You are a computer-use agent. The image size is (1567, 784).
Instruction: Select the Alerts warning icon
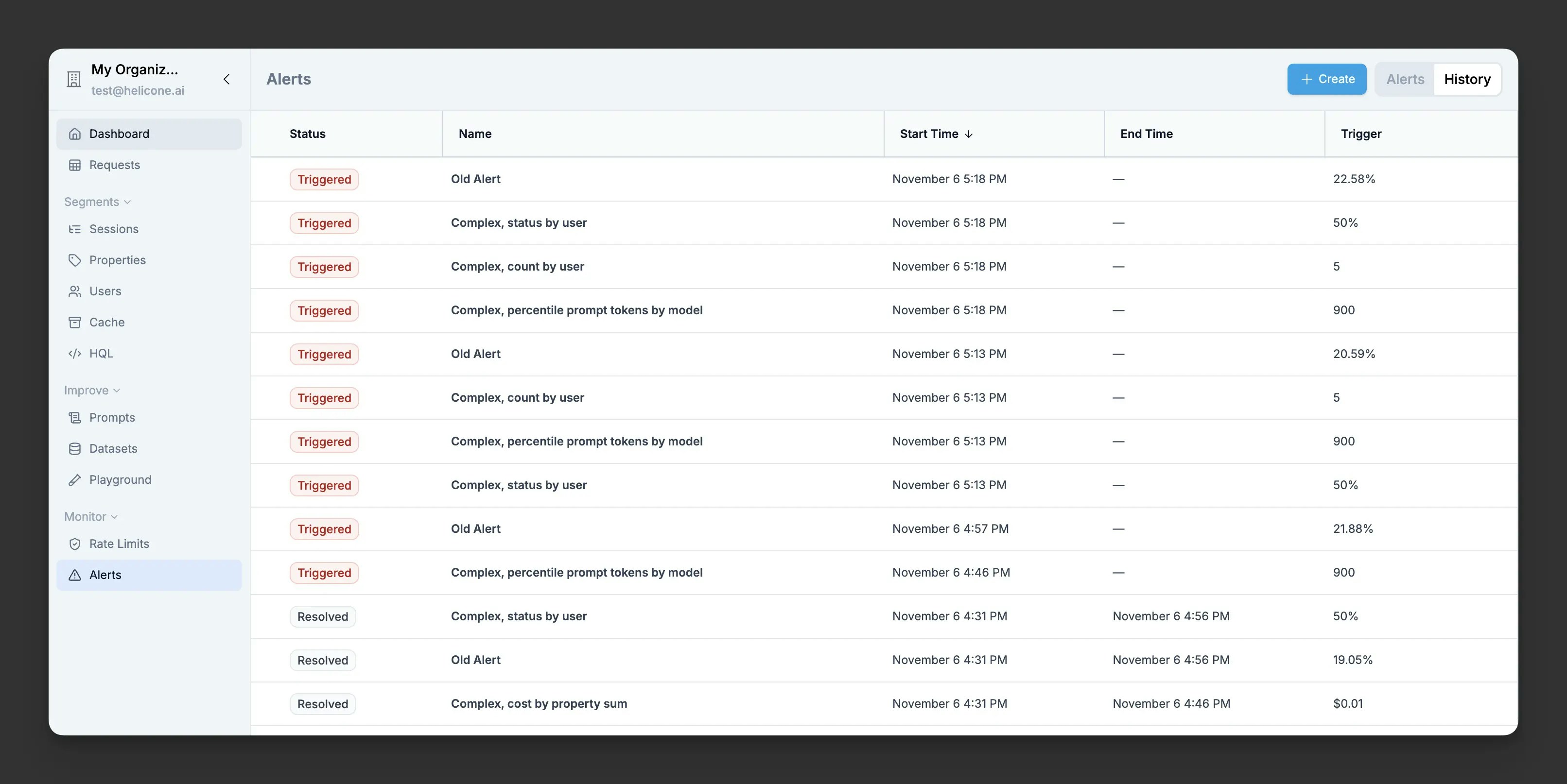[74, 575]
